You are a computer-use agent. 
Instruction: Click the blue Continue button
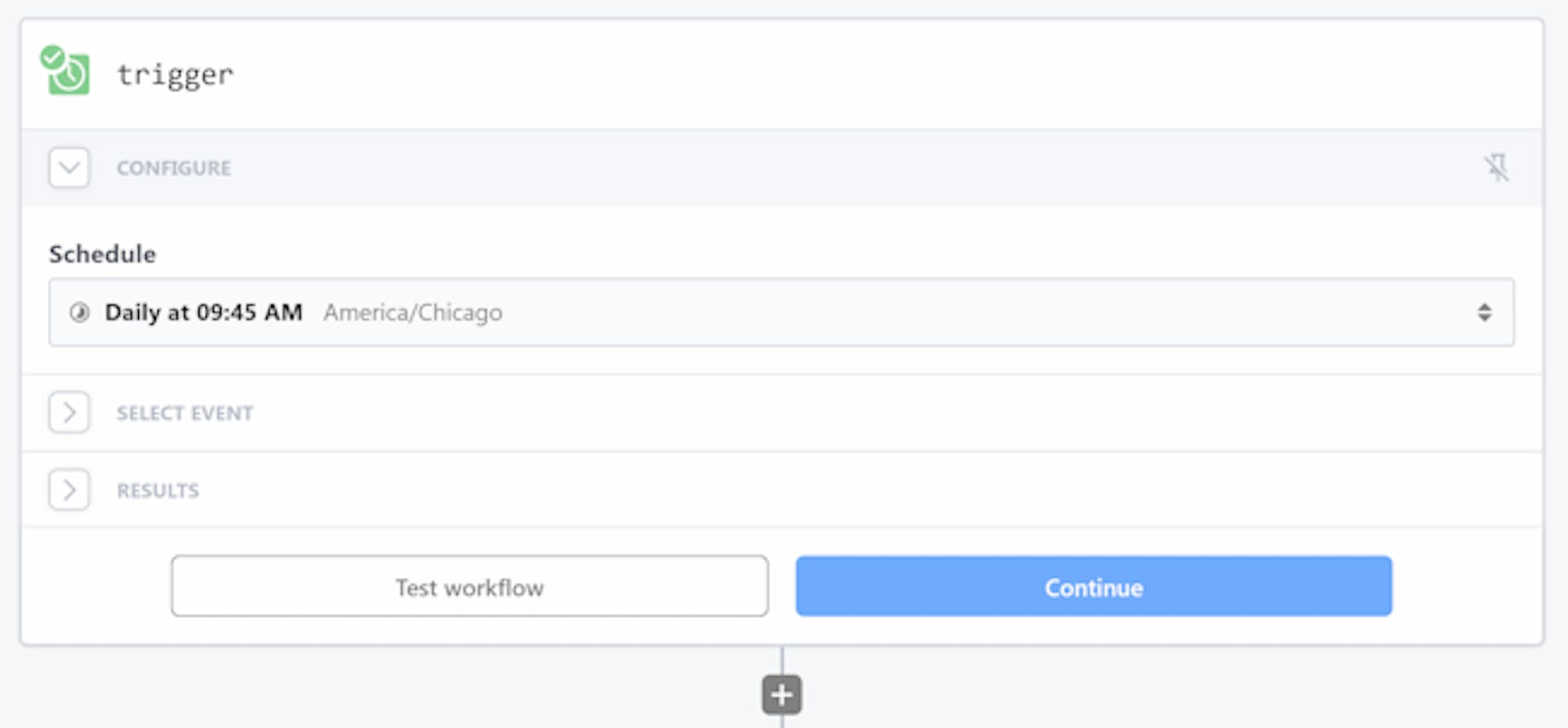coord(1094,587)
